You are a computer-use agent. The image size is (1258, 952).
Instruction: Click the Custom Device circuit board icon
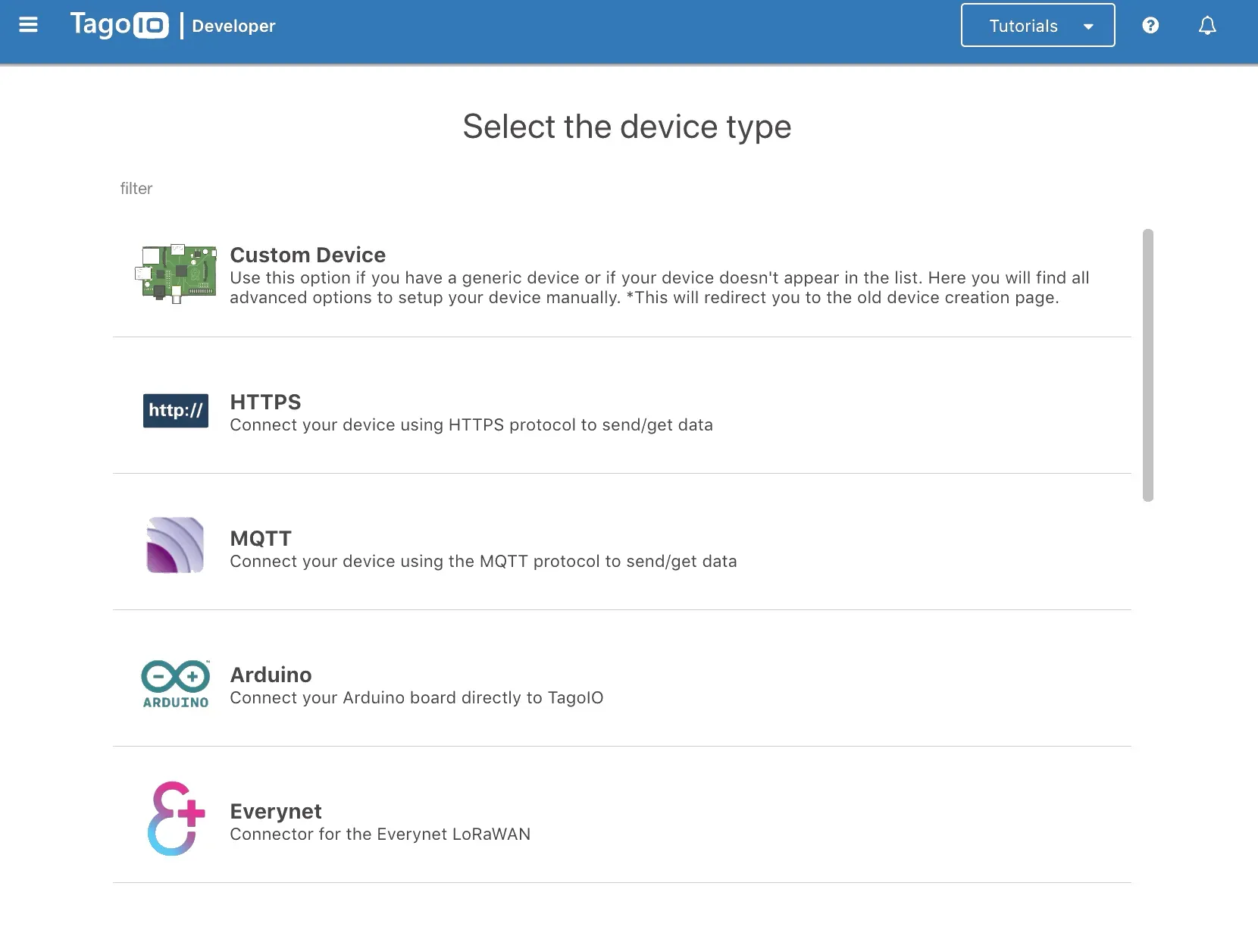click(176, 274)
